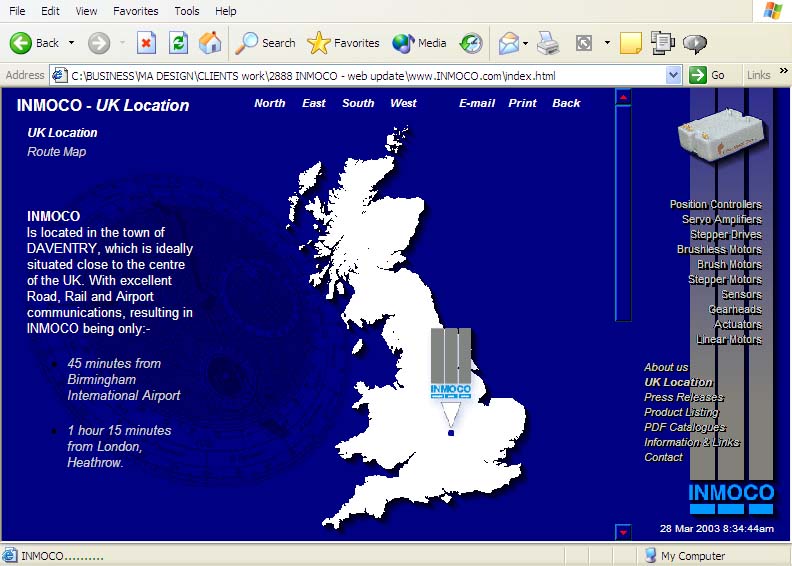
Task: Click the North map link
Action: tap(270, 103)
